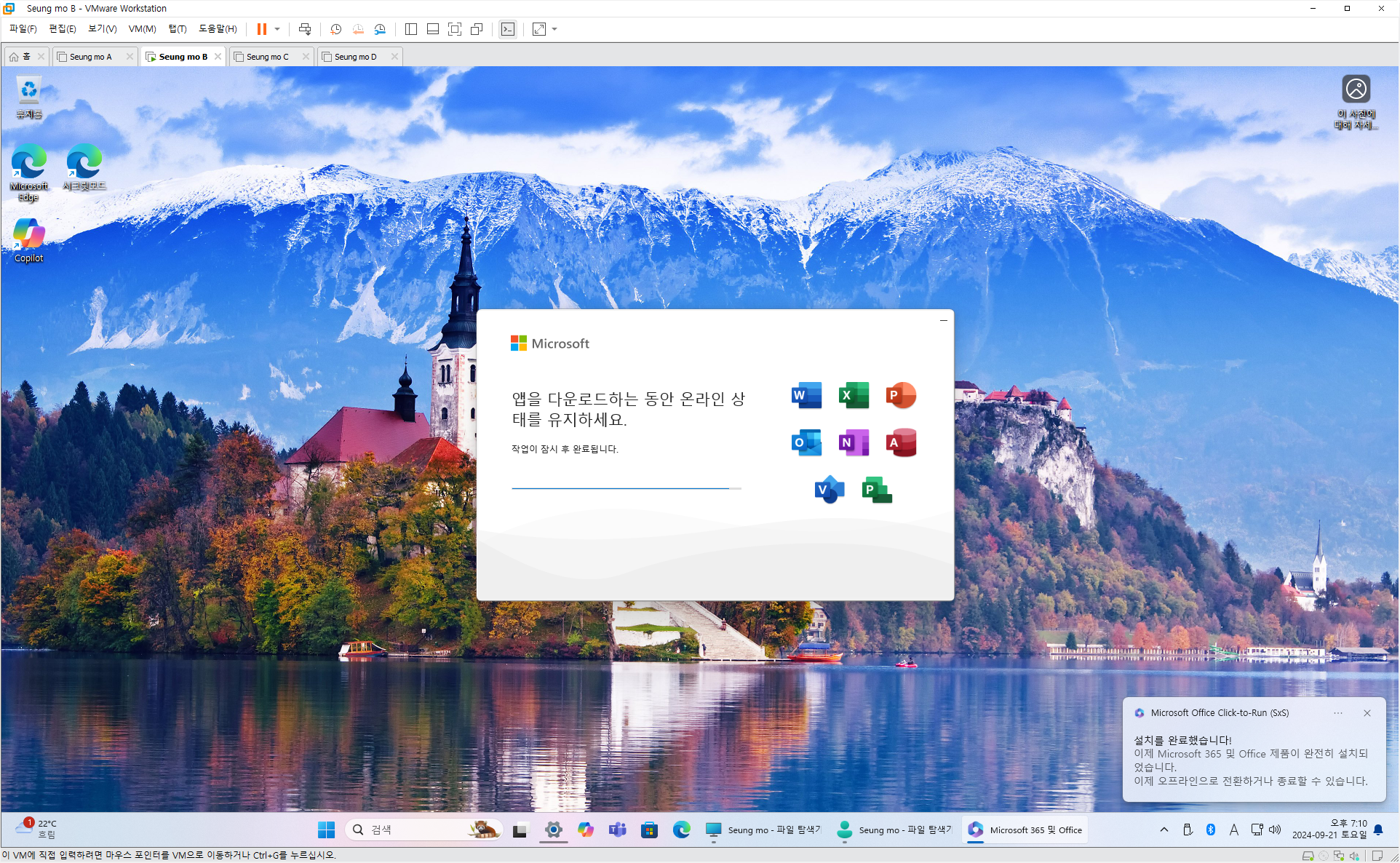Viewport: 1400px width, 863px height.
Task: Take a snapshot of this VM
Action: [x=335, y=29]
